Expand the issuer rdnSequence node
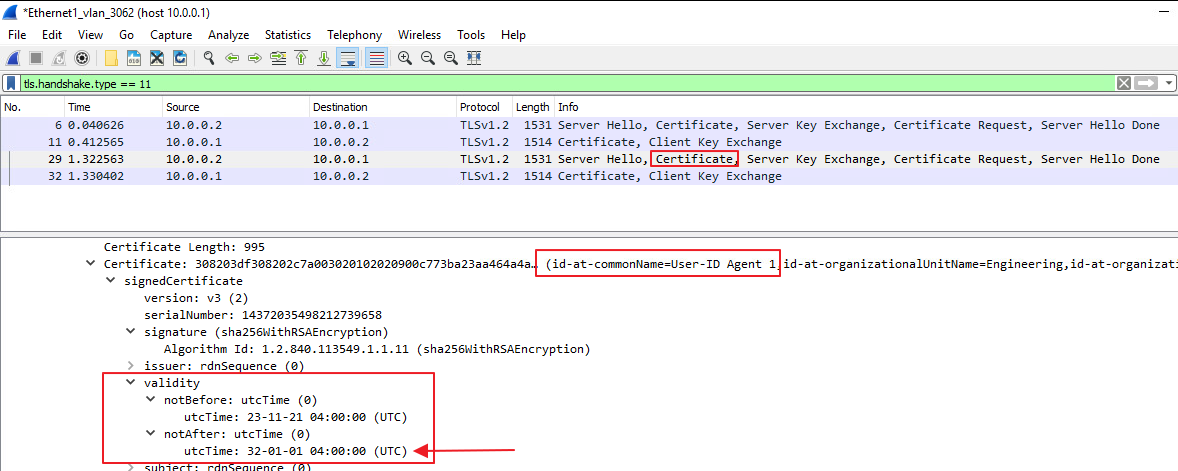Screen dimensions: 1178x471 [130, 366]
